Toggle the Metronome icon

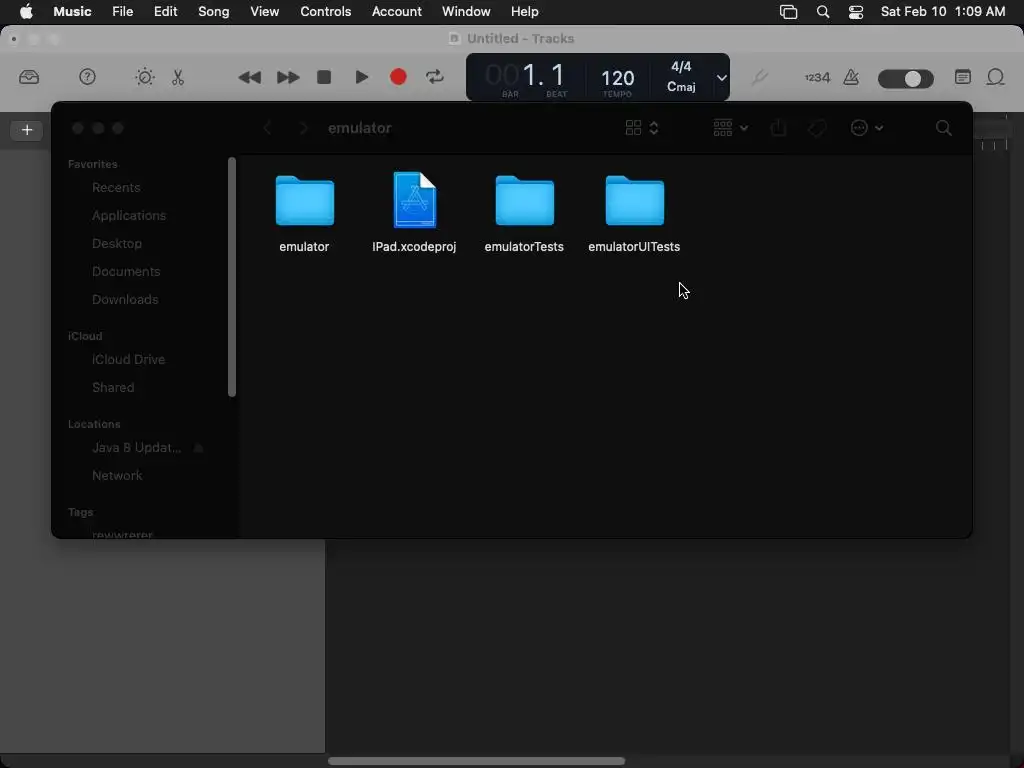click(851, 77)
